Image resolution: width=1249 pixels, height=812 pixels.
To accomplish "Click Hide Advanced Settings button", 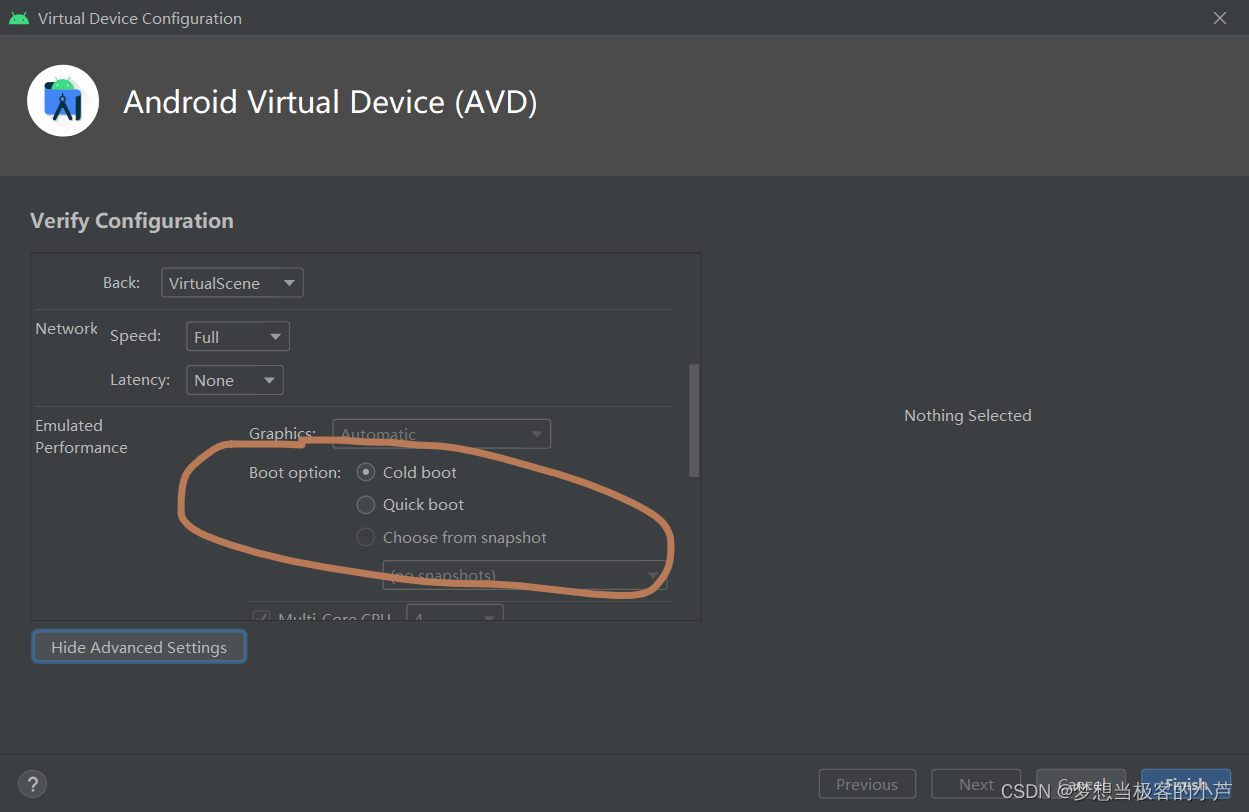I will pos(139,647).
